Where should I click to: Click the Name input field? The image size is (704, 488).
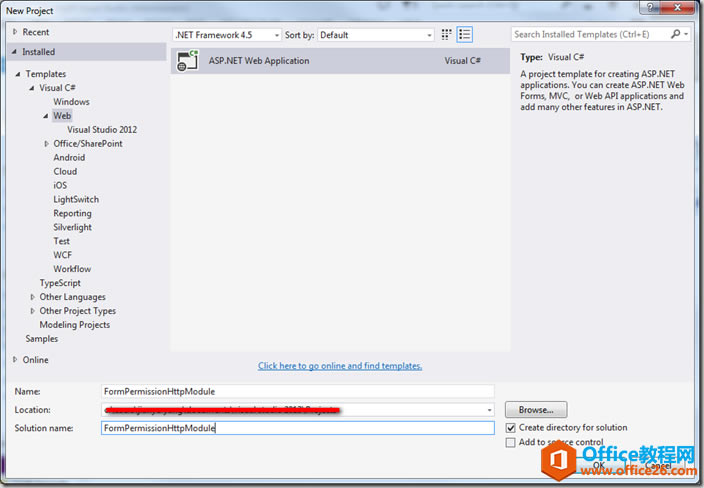(298, 391)
